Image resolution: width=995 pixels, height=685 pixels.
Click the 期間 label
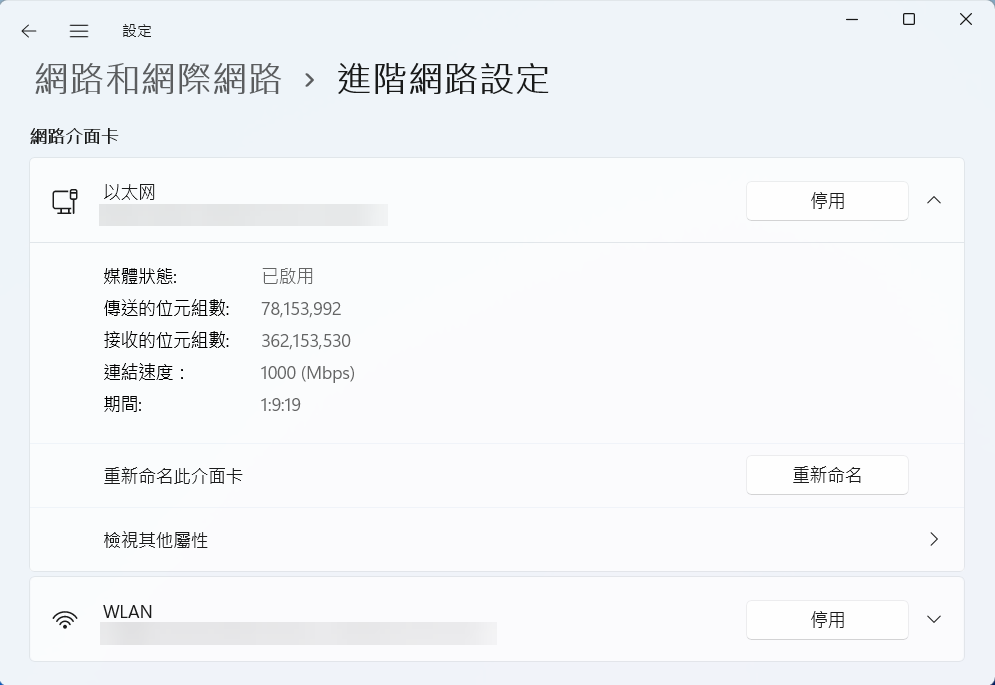pos(122,404)
